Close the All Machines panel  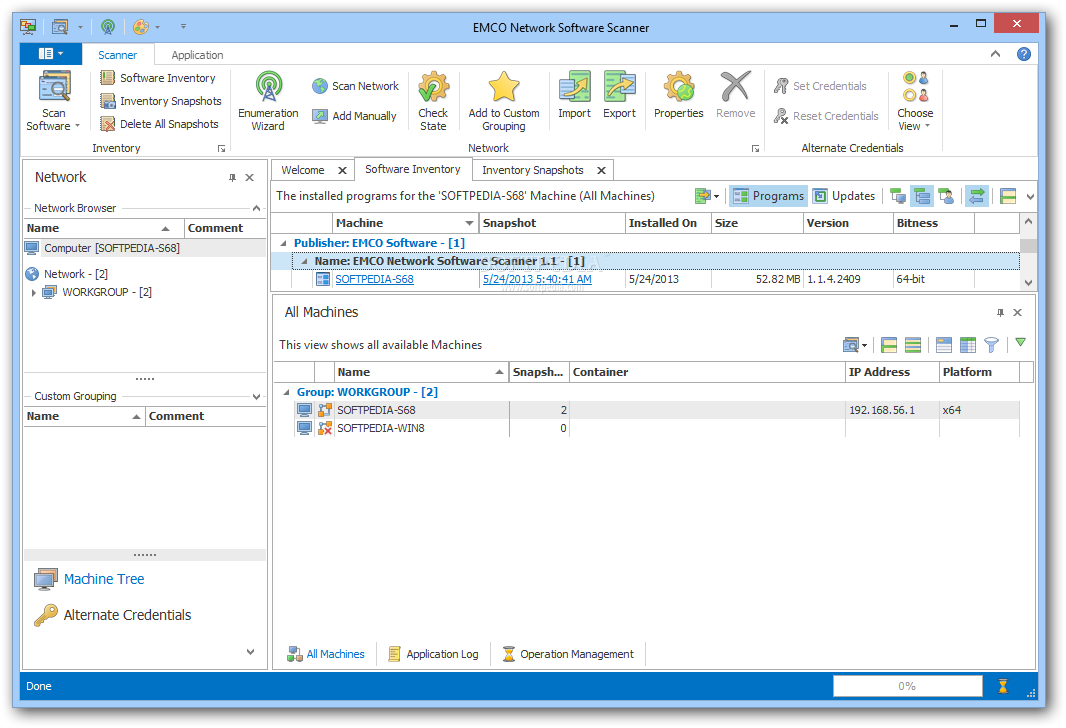pyautogui.click(x=1018, y=313)
